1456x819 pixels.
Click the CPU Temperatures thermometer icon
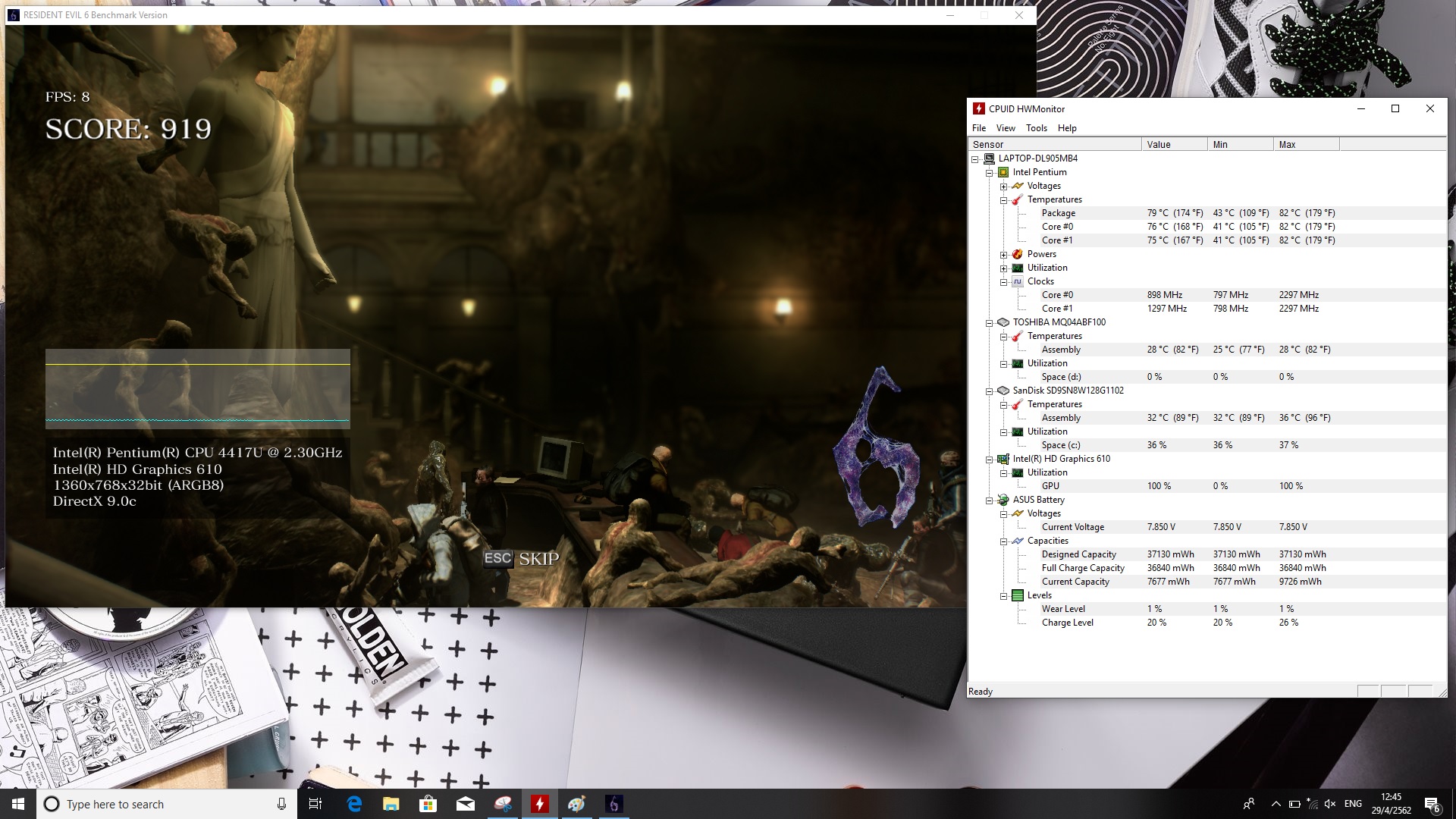(x=1017, y=199)
